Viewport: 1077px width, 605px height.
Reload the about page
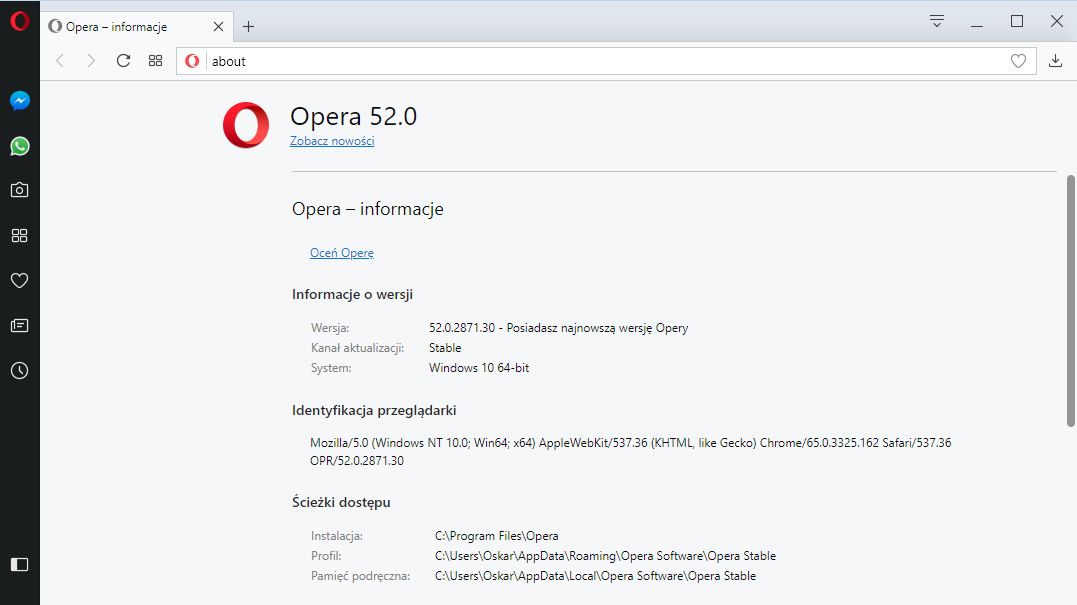click(123, 61)
